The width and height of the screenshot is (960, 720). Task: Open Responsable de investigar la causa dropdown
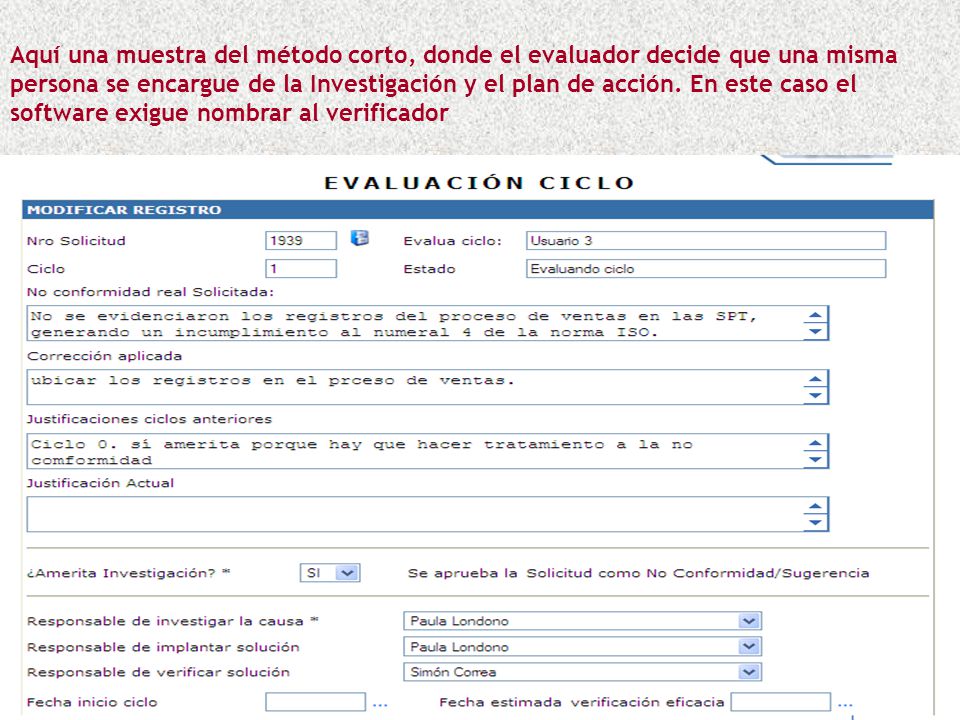[x=582, y=621]
